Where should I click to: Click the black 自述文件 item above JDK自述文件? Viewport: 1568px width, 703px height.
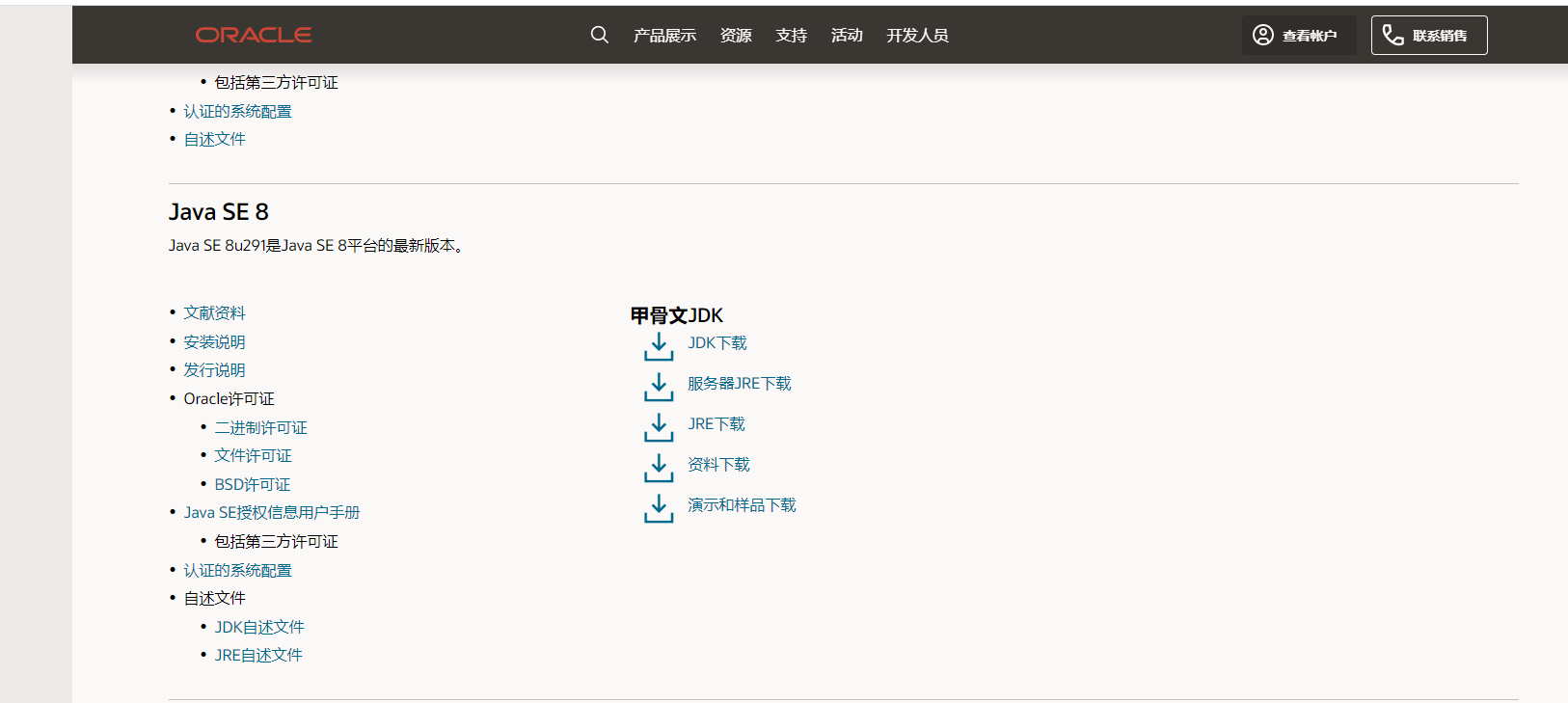tap(214, 599)
